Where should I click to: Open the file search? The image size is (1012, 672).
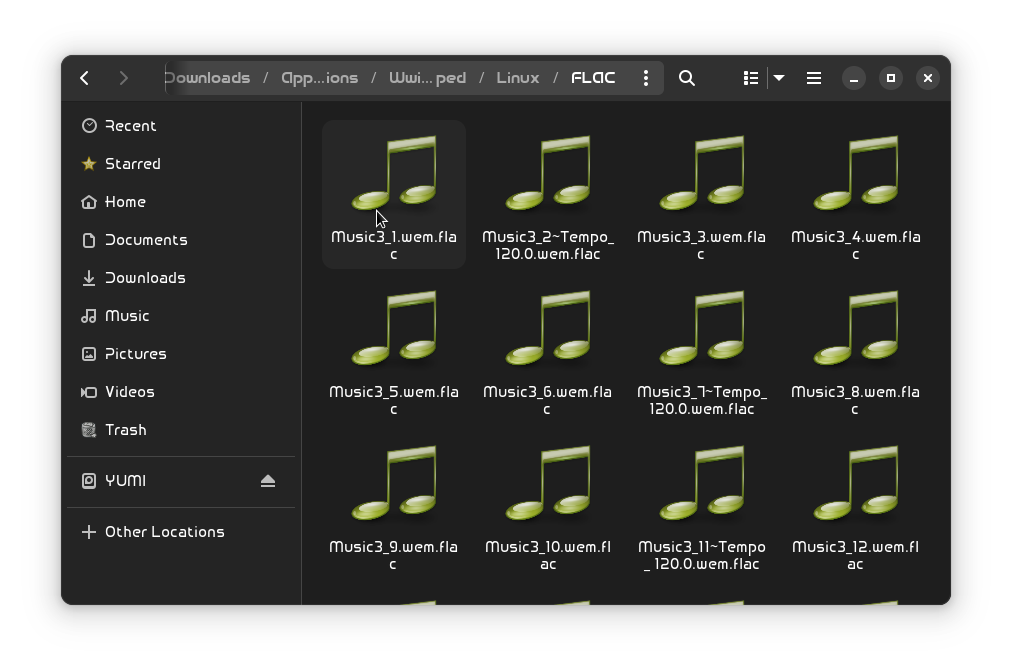686,77
